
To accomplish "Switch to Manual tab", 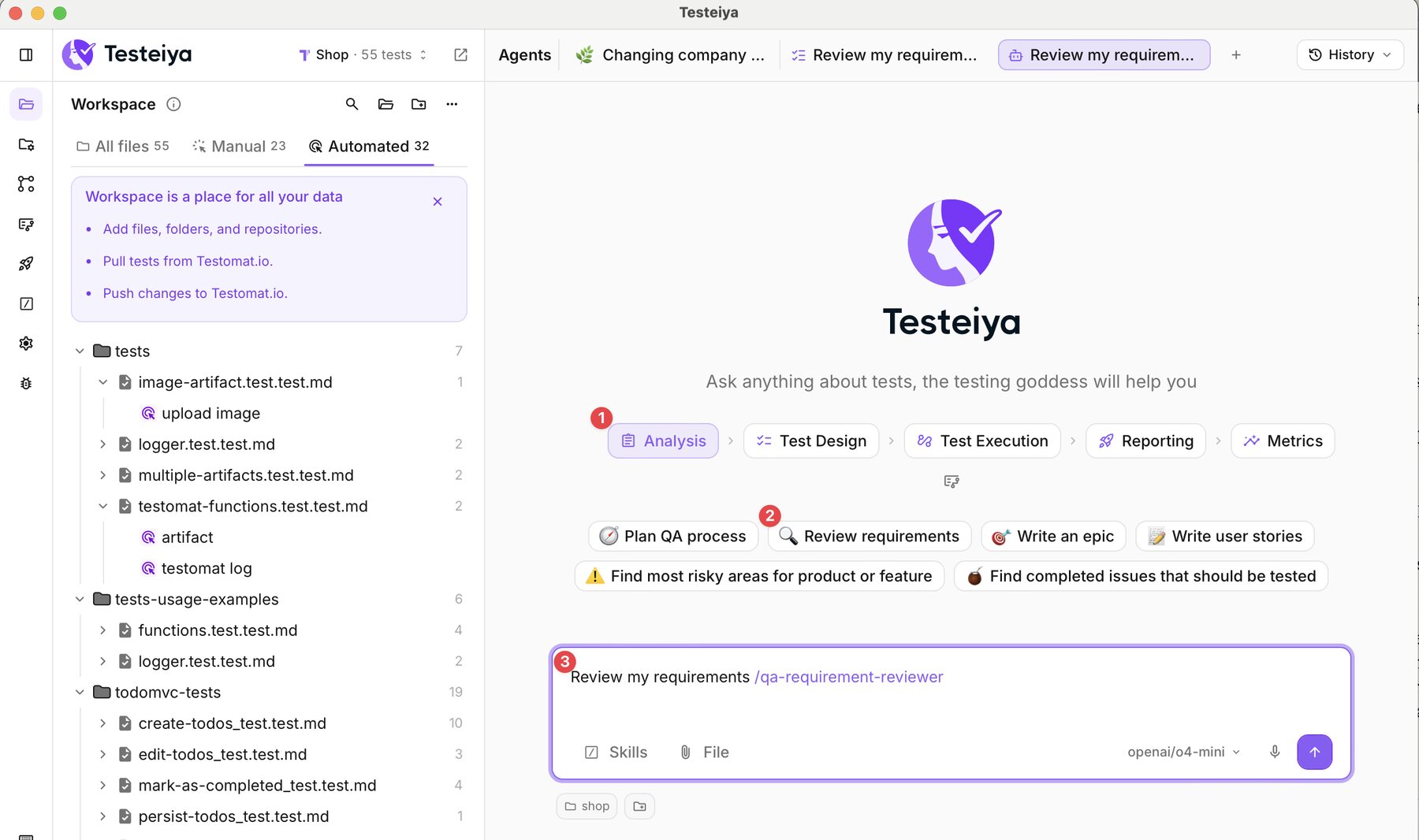I will tap(239, 147).
